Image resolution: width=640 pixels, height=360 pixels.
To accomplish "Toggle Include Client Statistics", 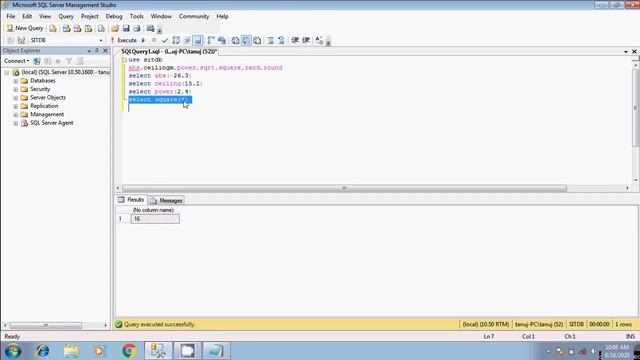I will click(x=222, y=40).
